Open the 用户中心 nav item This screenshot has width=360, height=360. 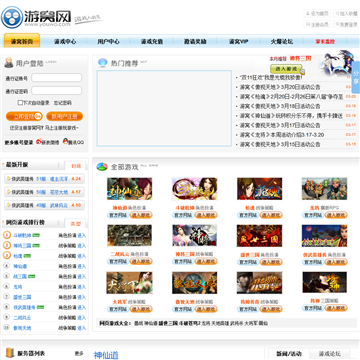[108, 42]
